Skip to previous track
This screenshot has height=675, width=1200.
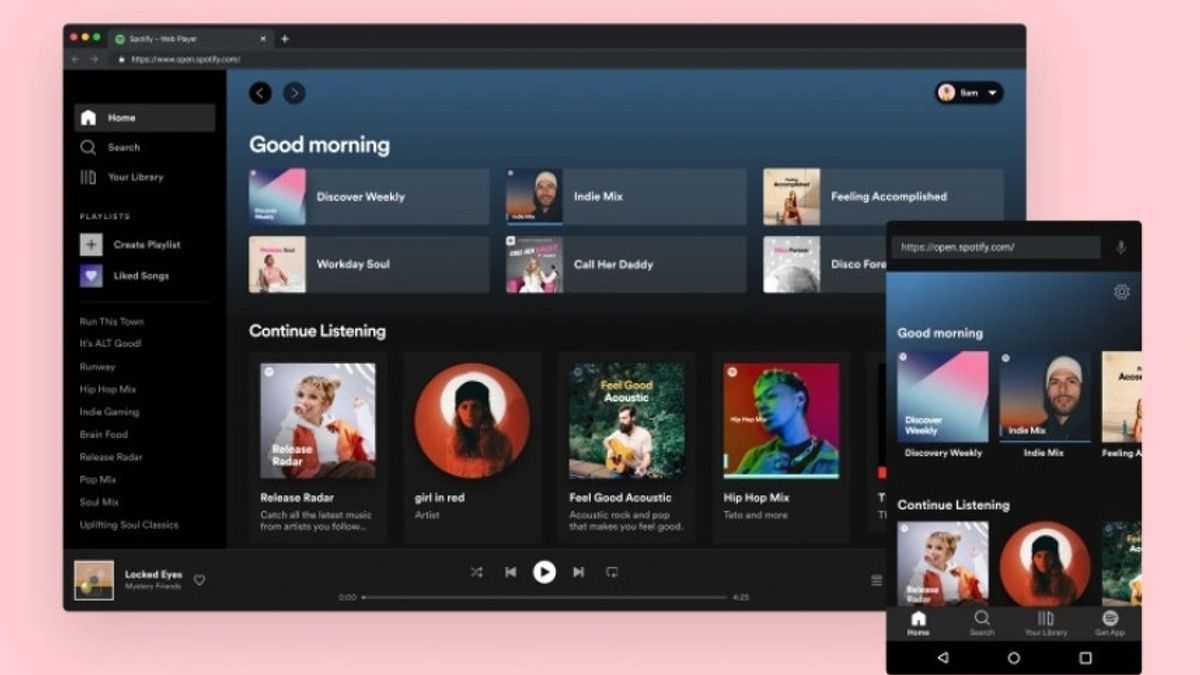(x=510, y=572)
